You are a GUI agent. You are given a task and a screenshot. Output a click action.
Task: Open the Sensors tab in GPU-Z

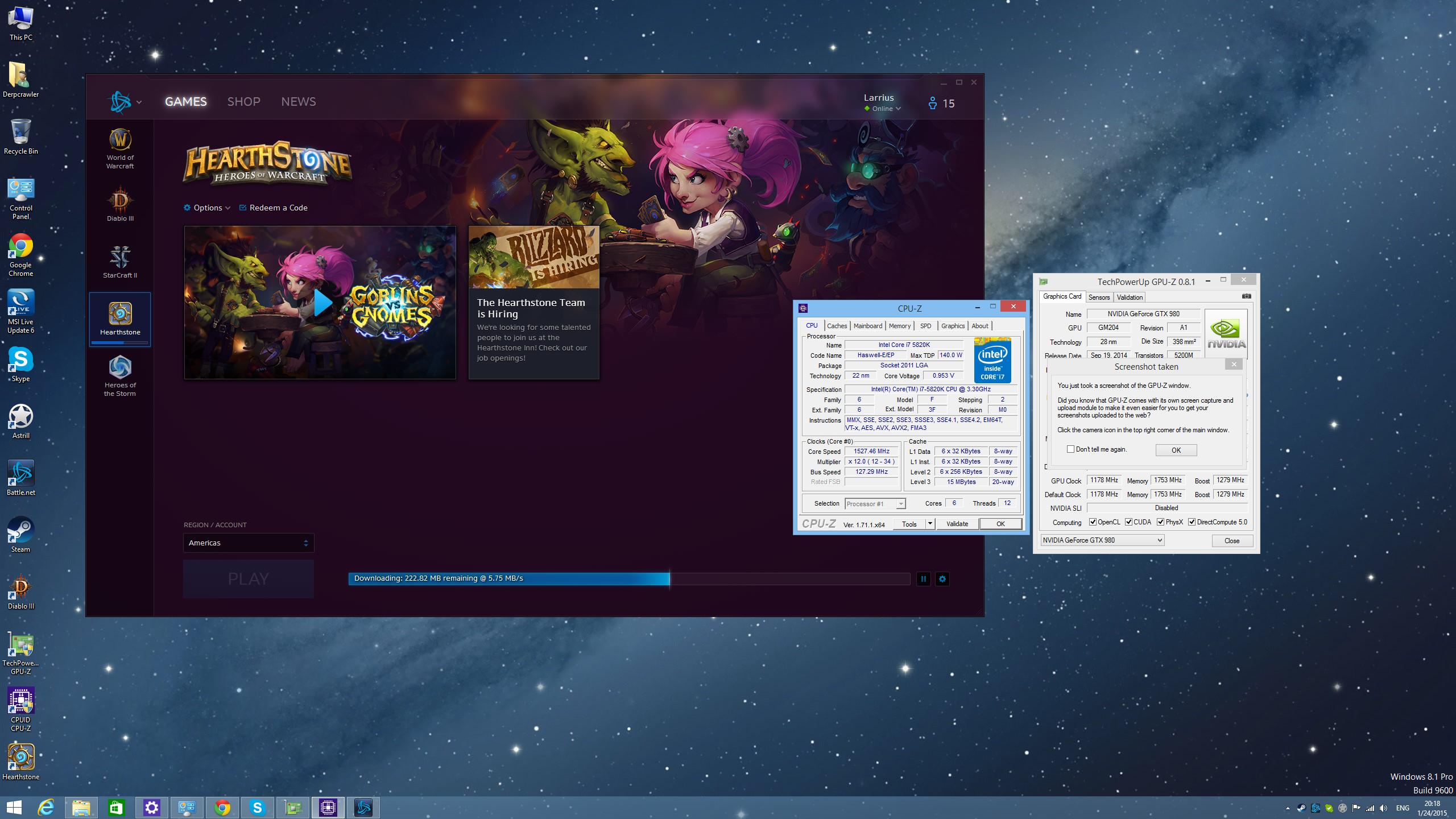(x=1099, y=297)
